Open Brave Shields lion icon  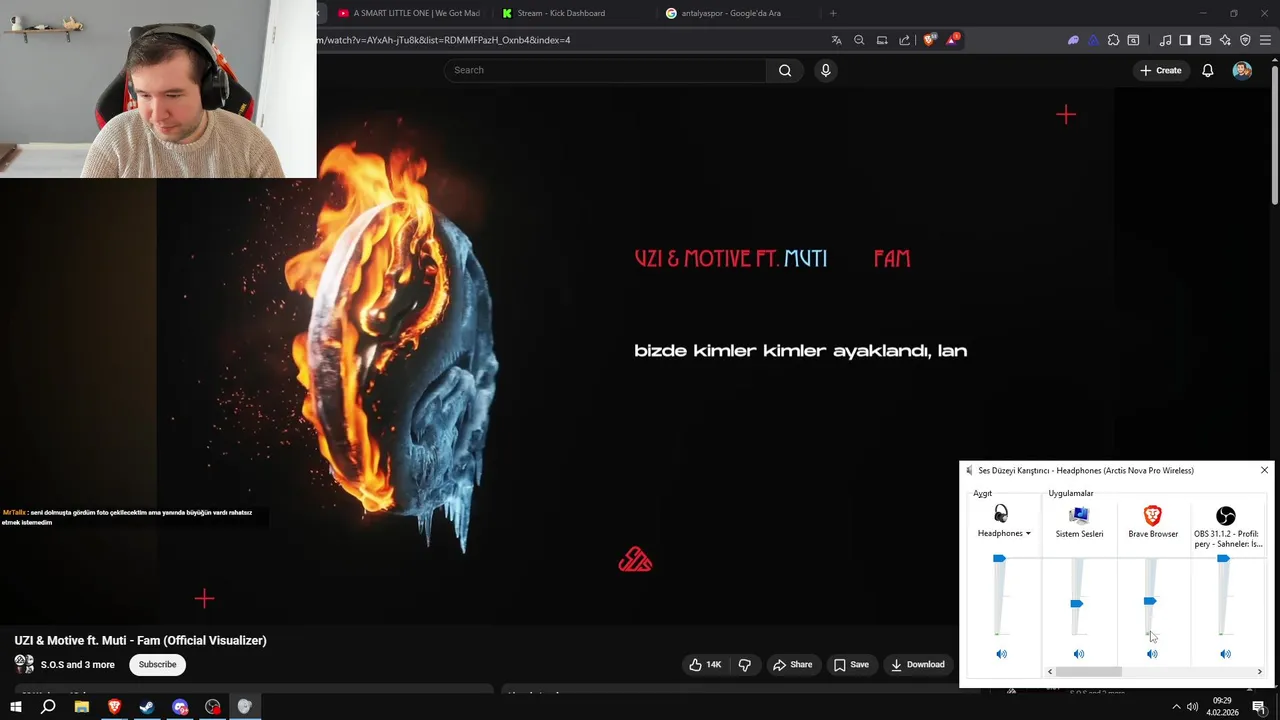point(929,40)
